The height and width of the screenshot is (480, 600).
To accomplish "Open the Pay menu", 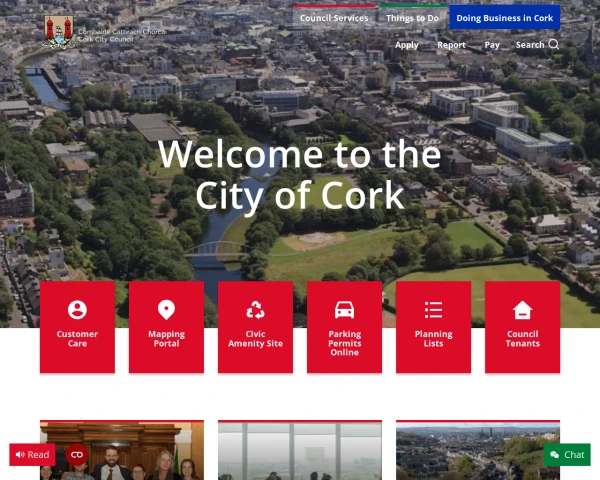I will 492,45.
